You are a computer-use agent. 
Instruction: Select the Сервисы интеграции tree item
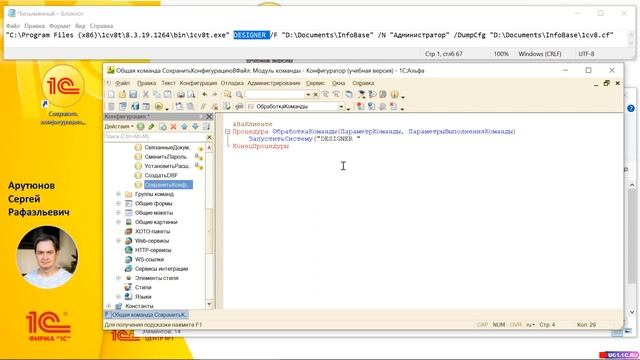161,269
